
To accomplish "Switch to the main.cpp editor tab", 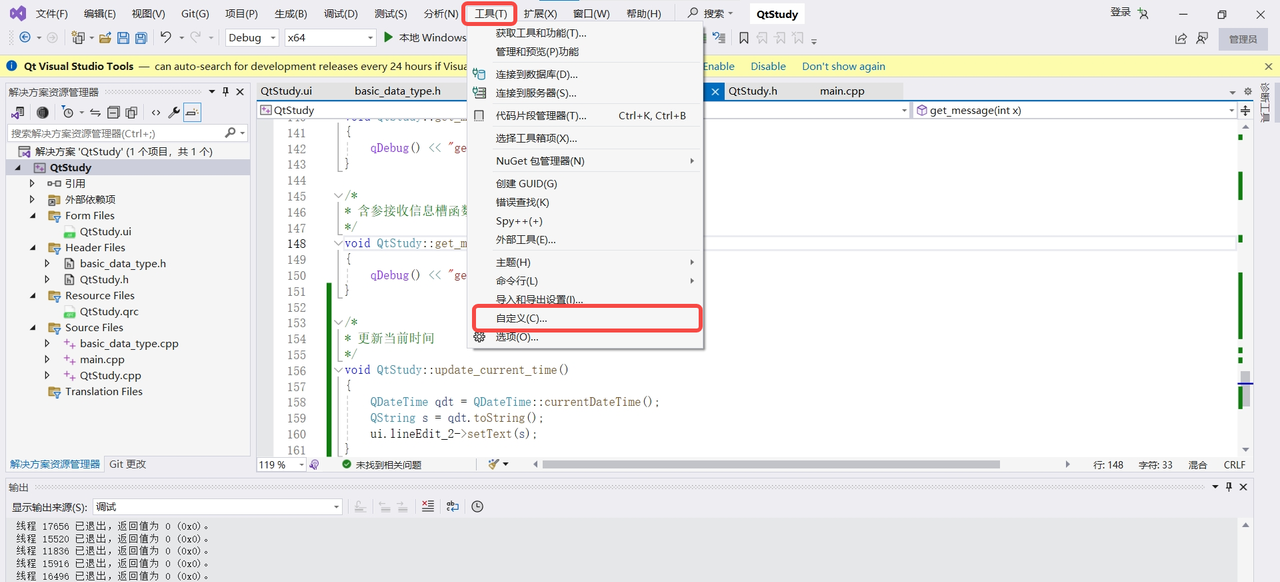I will click(x=842, y=91).
